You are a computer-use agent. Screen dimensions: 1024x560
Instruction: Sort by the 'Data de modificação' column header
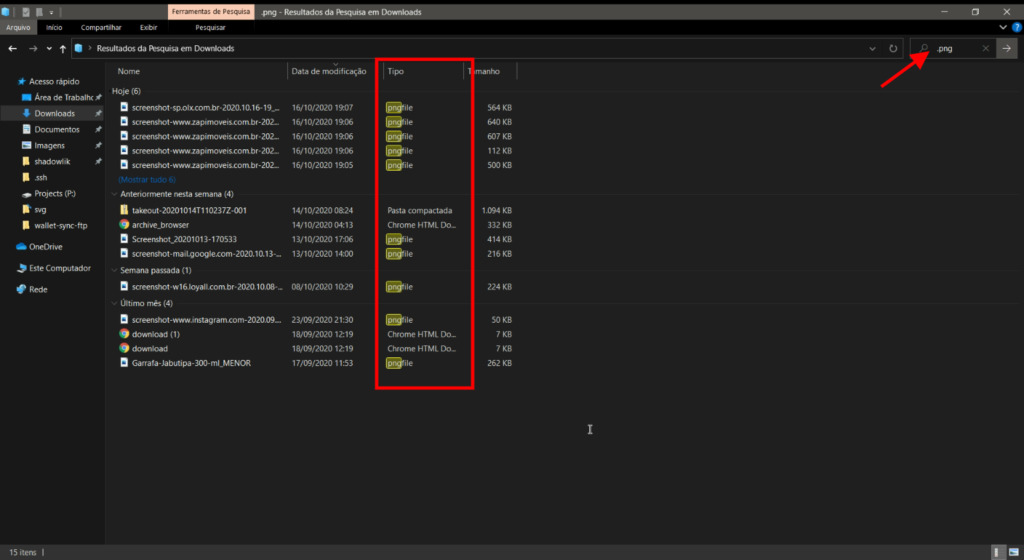pos(330,71)
